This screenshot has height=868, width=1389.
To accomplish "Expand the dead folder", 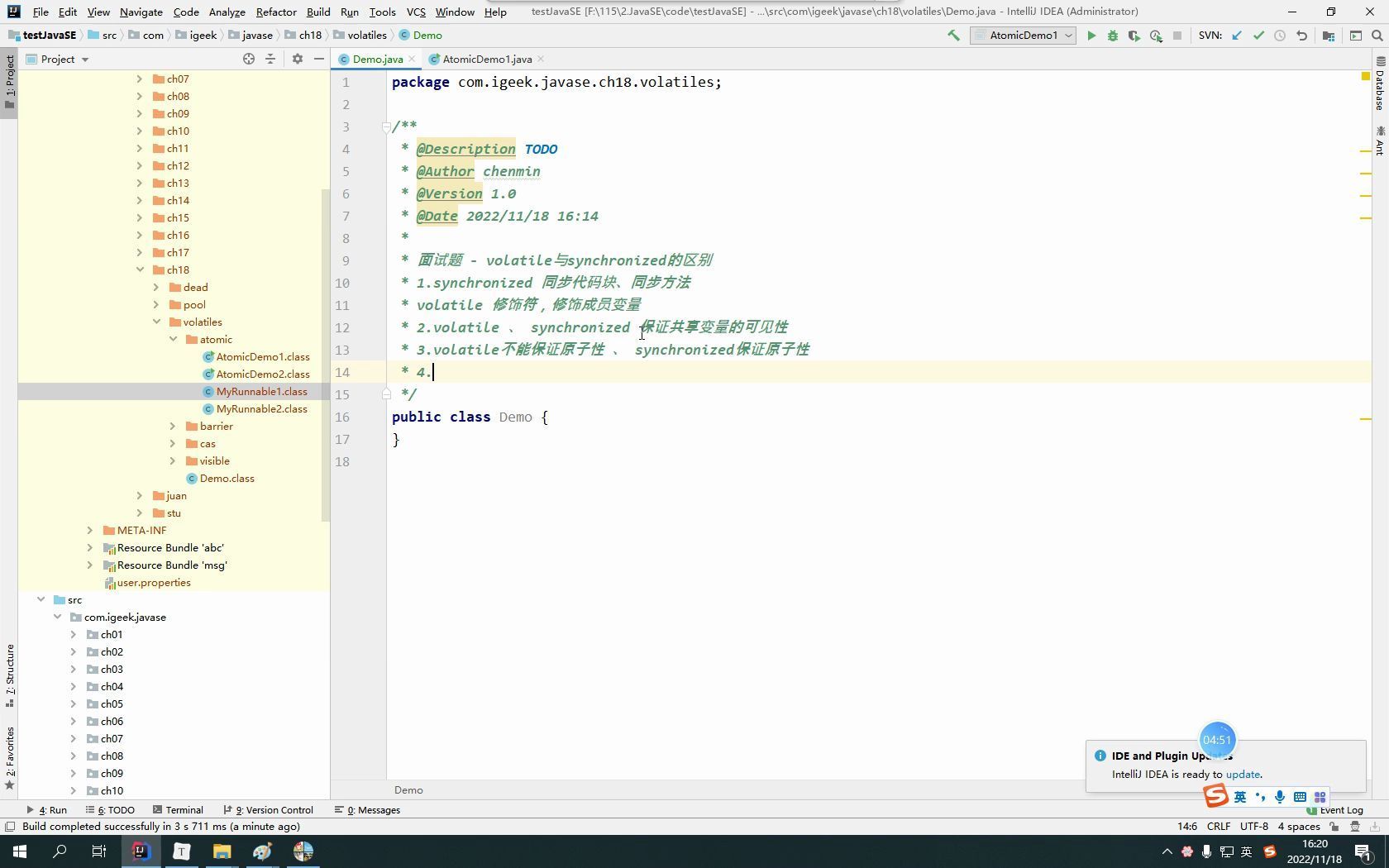I will coord(156,287).
